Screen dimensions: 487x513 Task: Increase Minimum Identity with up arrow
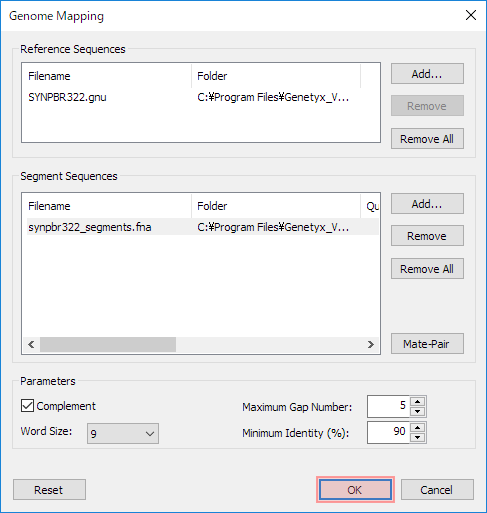(x=417, y=428)
